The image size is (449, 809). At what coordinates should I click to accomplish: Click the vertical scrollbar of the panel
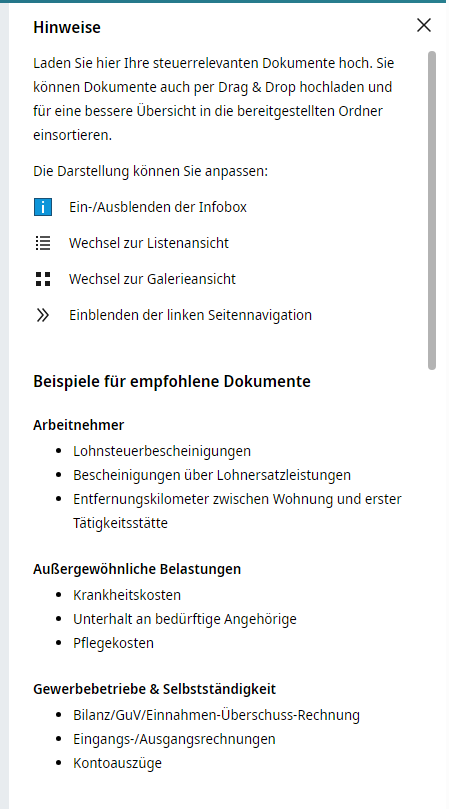[x=432, y=210]
